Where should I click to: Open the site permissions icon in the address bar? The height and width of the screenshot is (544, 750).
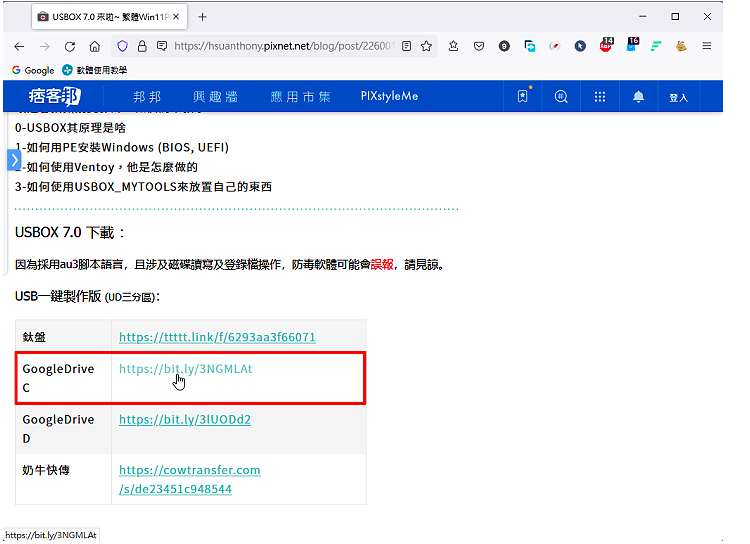click(x=162, y=46)
